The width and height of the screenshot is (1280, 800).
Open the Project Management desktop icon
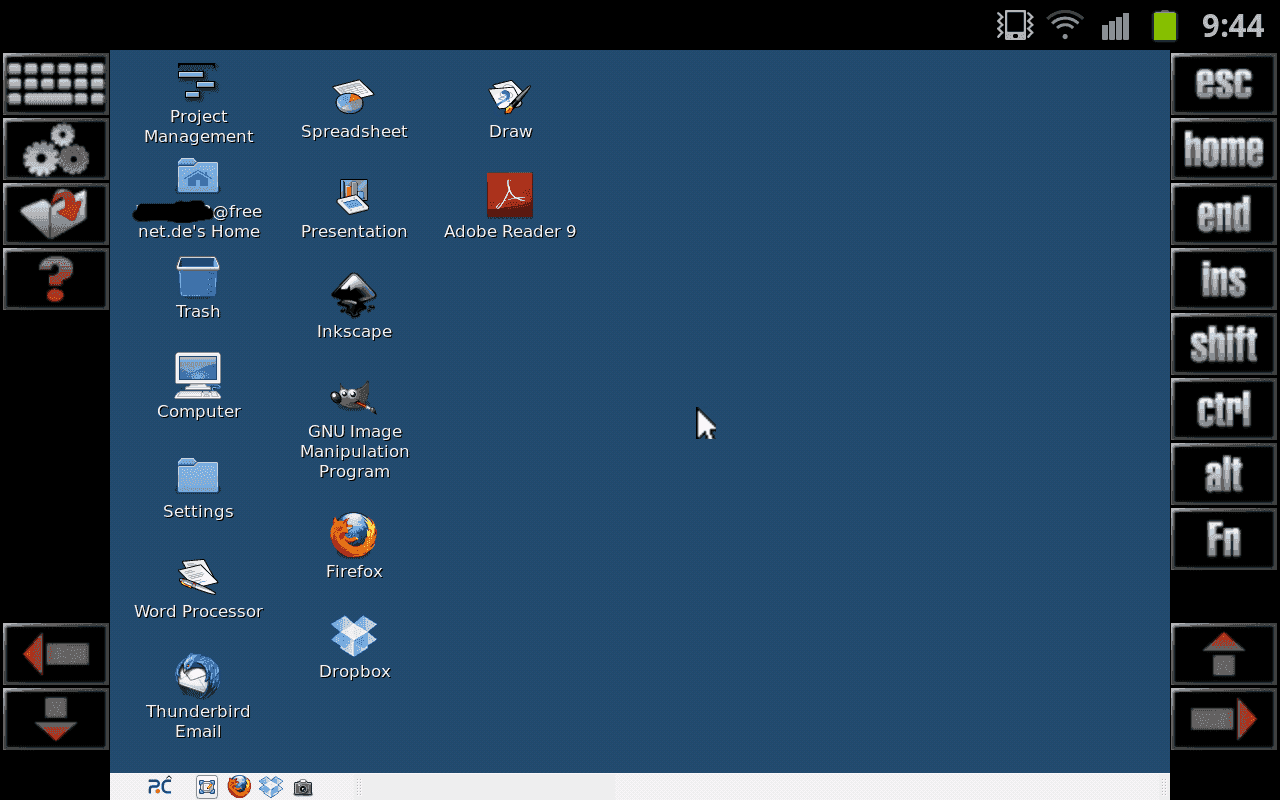coord(198,82)
